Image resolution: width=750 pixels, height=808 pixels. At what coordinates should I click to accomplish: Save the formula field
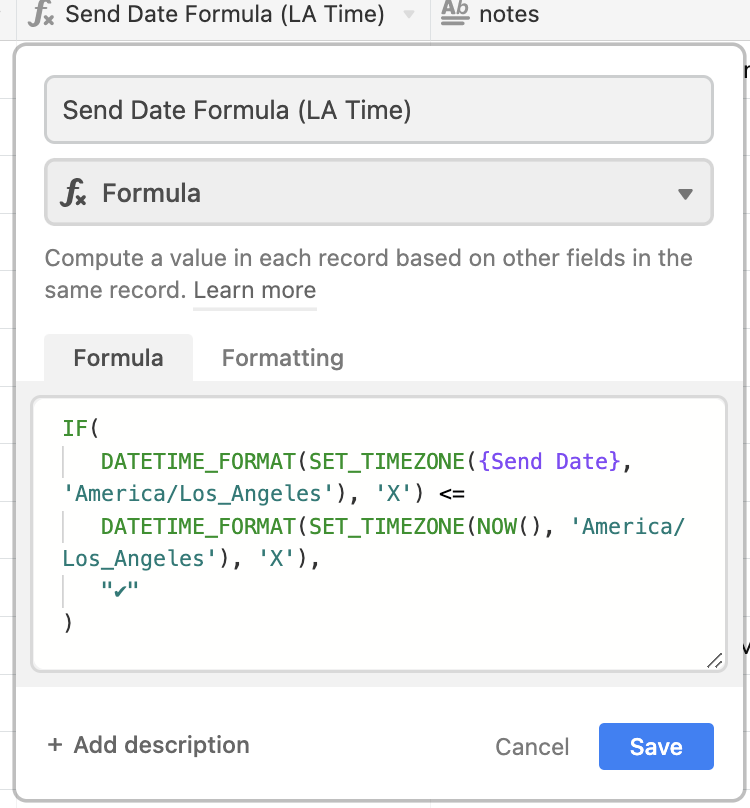click(x=656, y=747)
